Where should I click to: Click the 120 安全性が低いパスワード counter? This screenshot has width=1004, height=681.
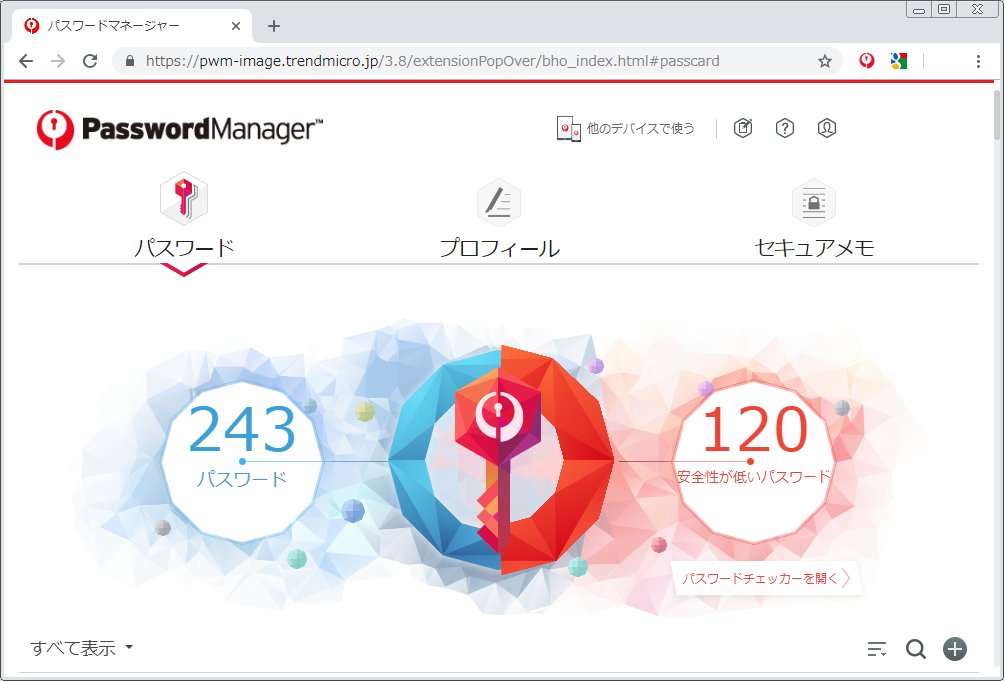tap(754, 461)
